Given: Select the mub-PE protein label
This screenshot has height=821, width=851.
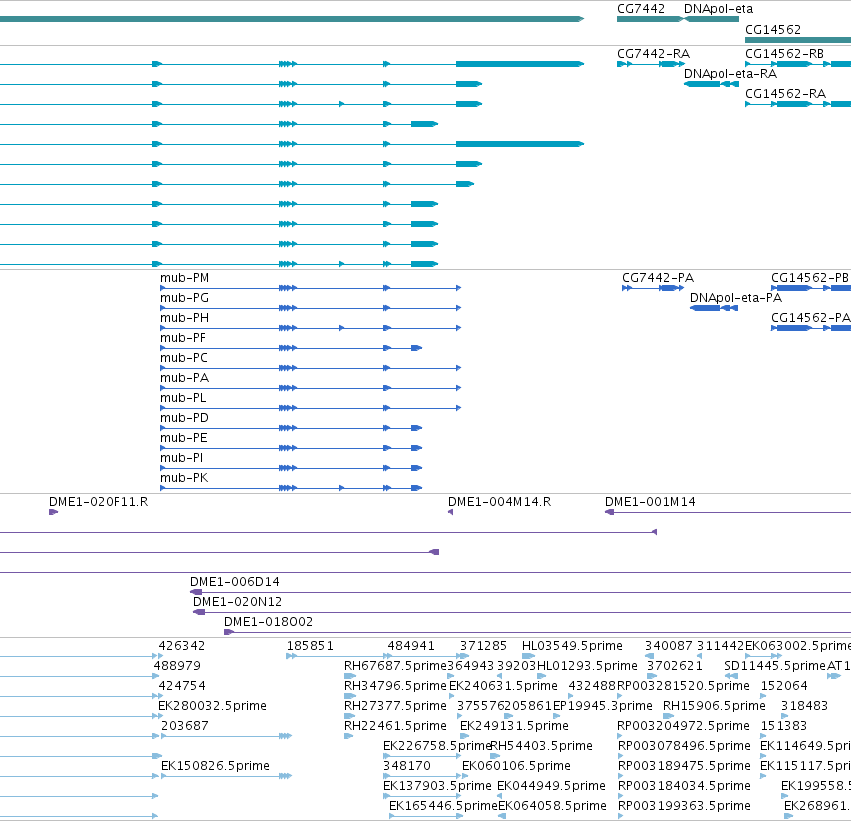Looking at the screenshot, I should tap(183, 438).
